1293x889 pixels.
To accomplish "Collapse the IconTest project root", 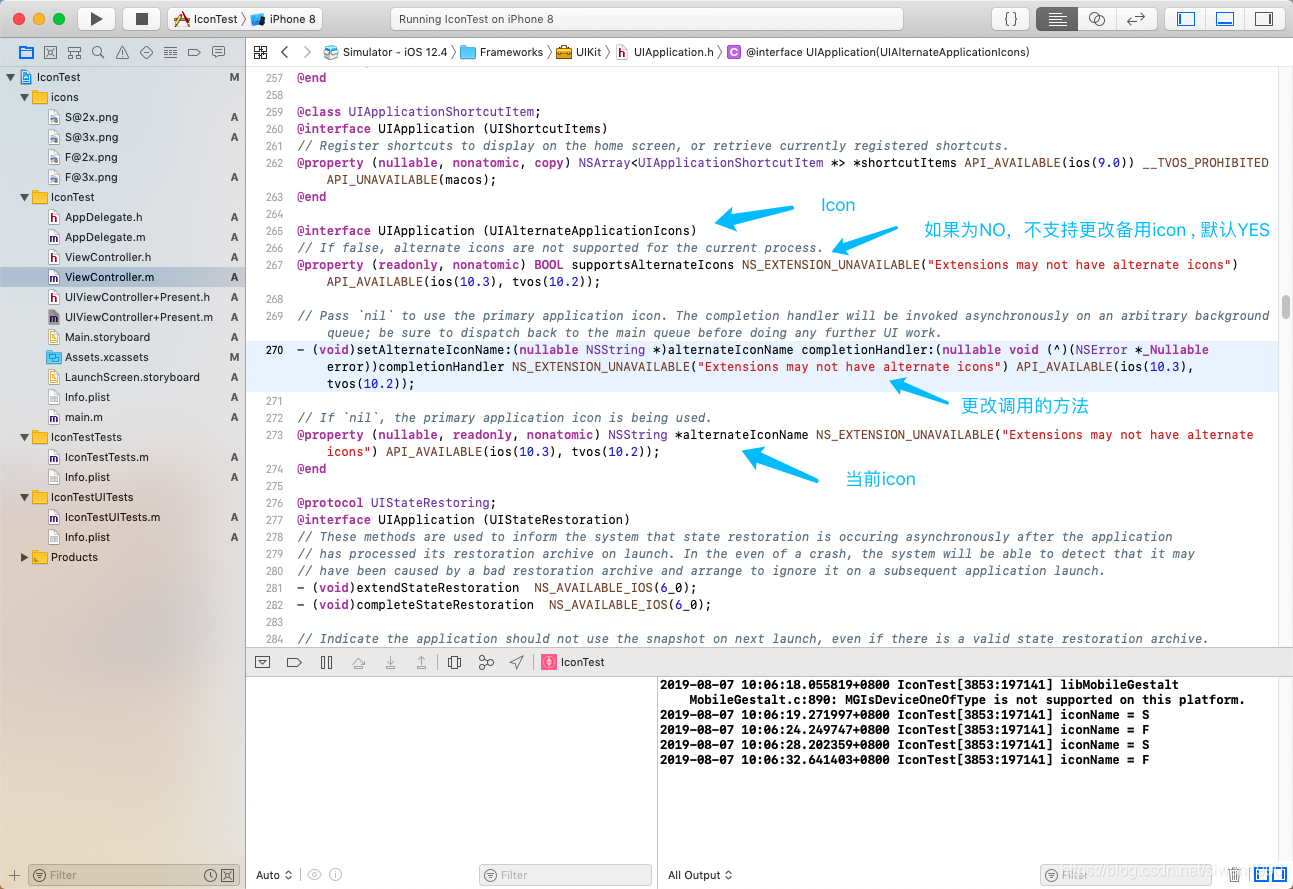I will click(11, 77).
